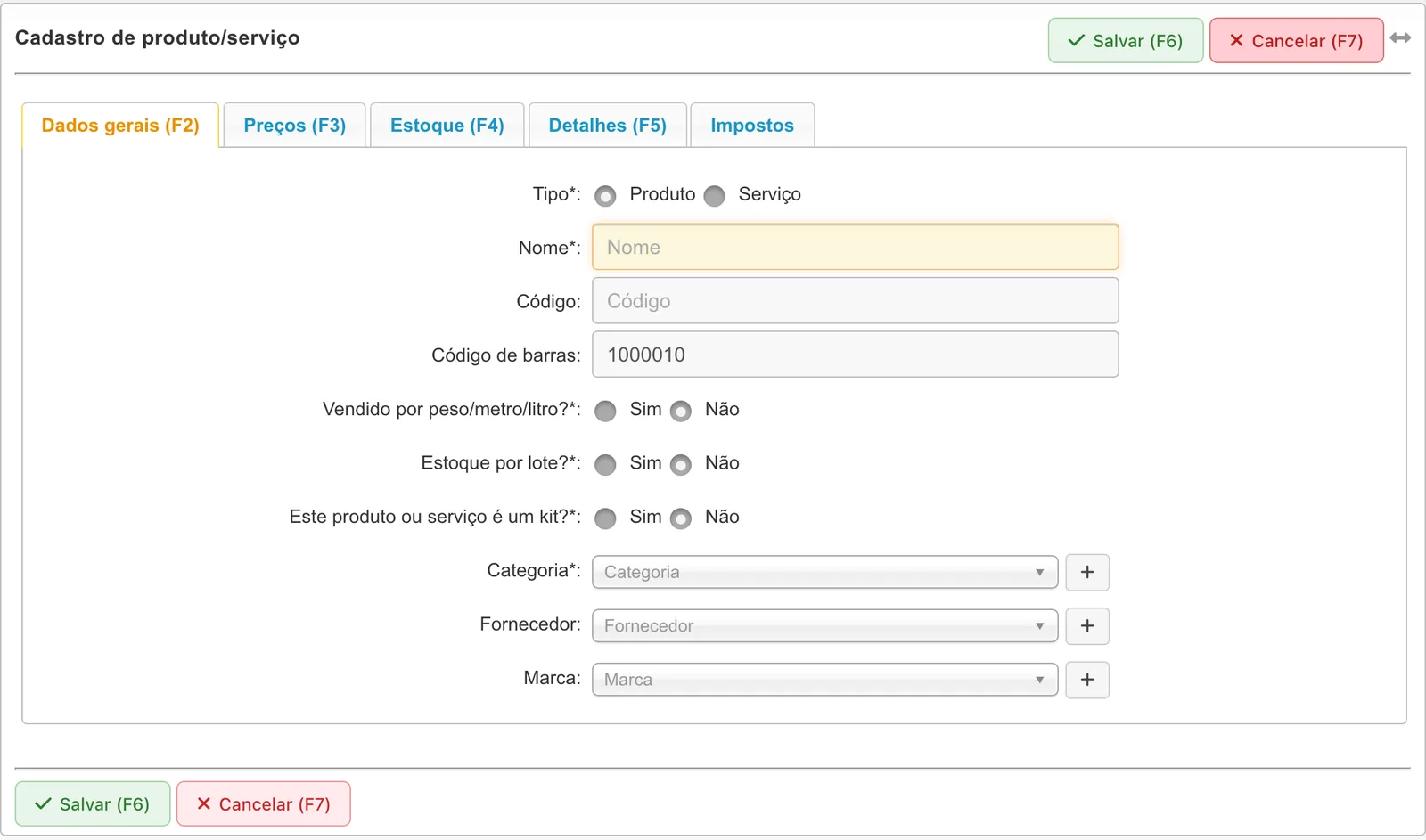The height and width of the screenshot is (840, 1426).
Task: Click the bottom Cancelar (F7) button
Action: 264,804
